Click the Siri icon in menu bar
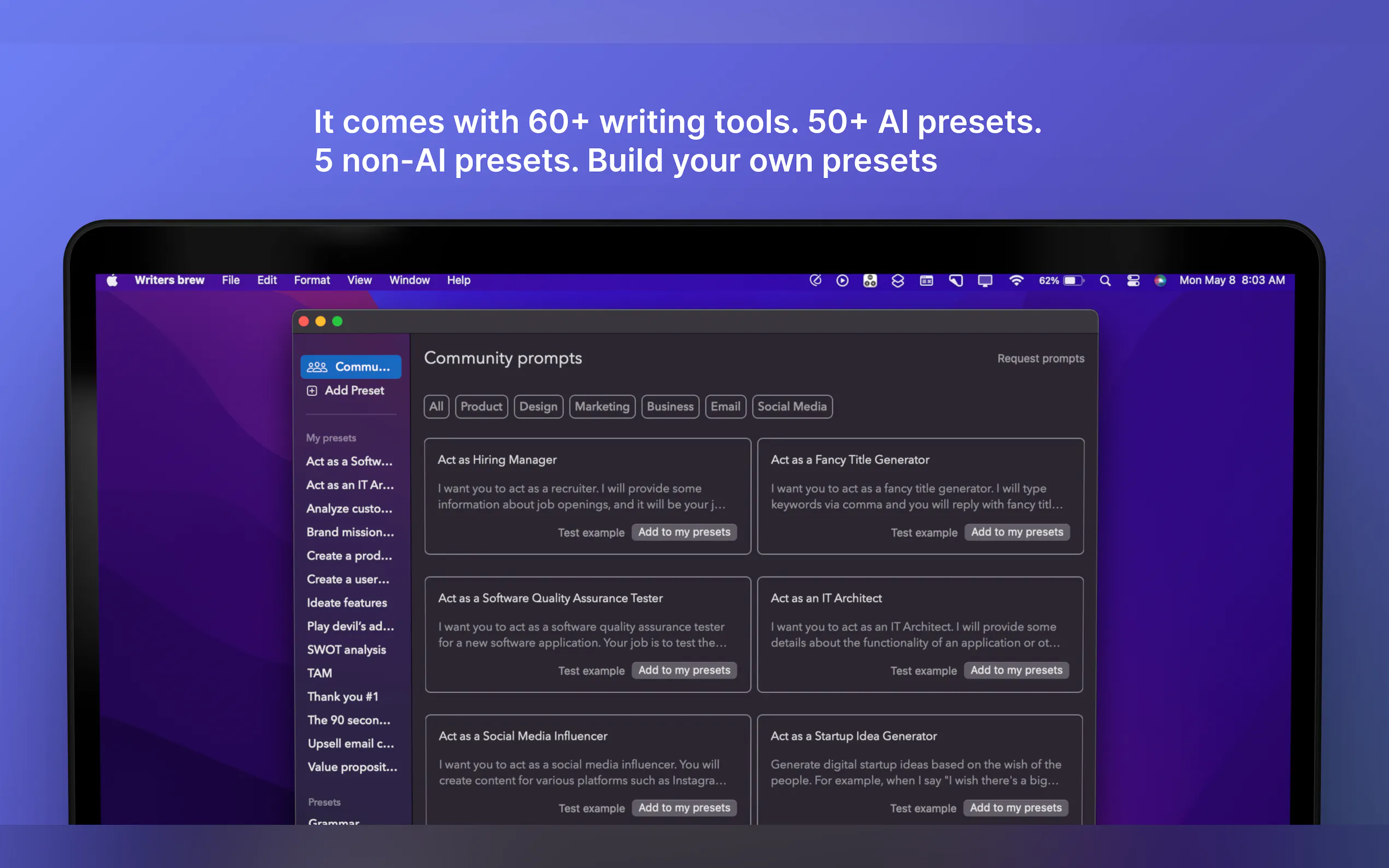The width and height of the screenshot is (1389, 868). pos(1160,281)
